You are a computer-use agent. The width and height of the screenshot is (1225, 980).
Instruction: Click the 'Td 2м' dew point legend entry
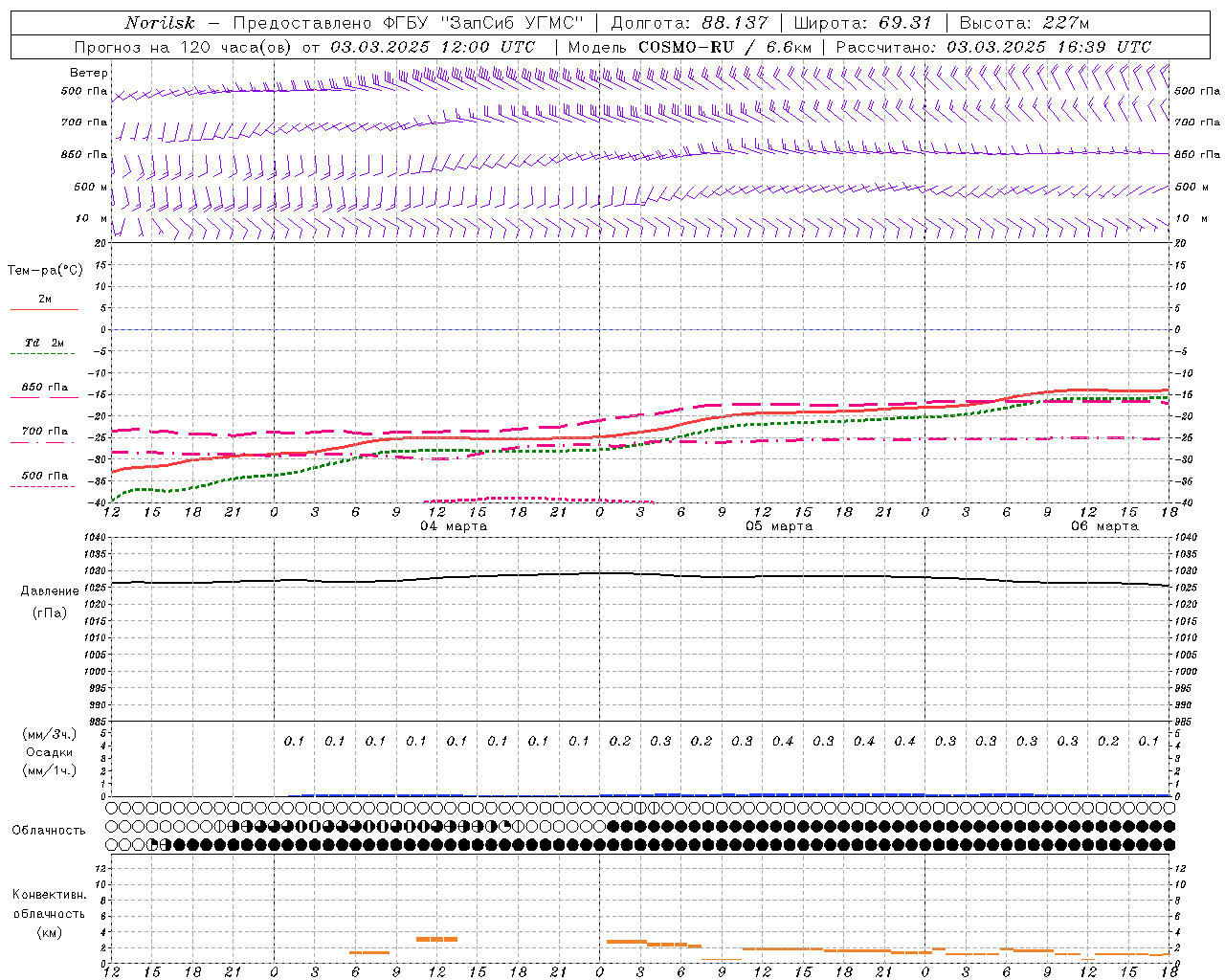point(44,347)
